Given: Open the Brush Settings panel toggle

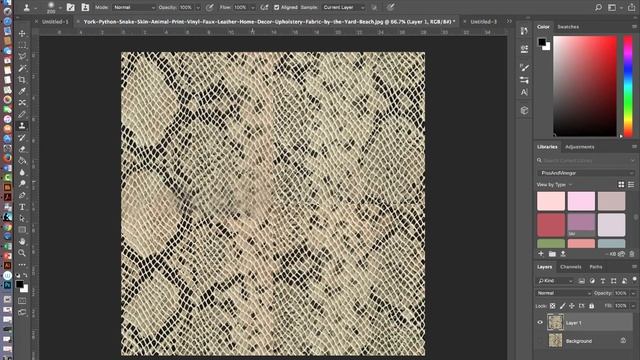Looking at the screenshot, I should pyautogui.click(x=71, y=7).
